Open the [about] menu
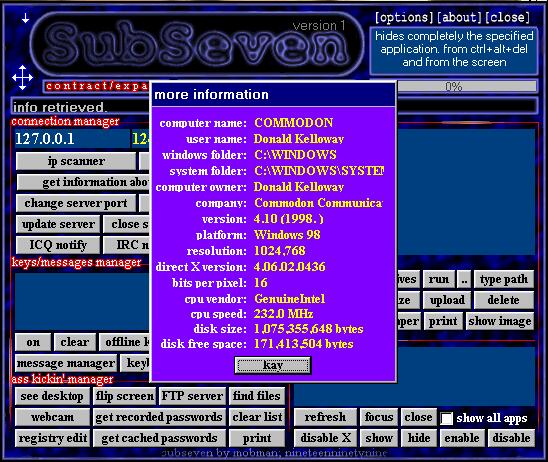 point(459,17)
